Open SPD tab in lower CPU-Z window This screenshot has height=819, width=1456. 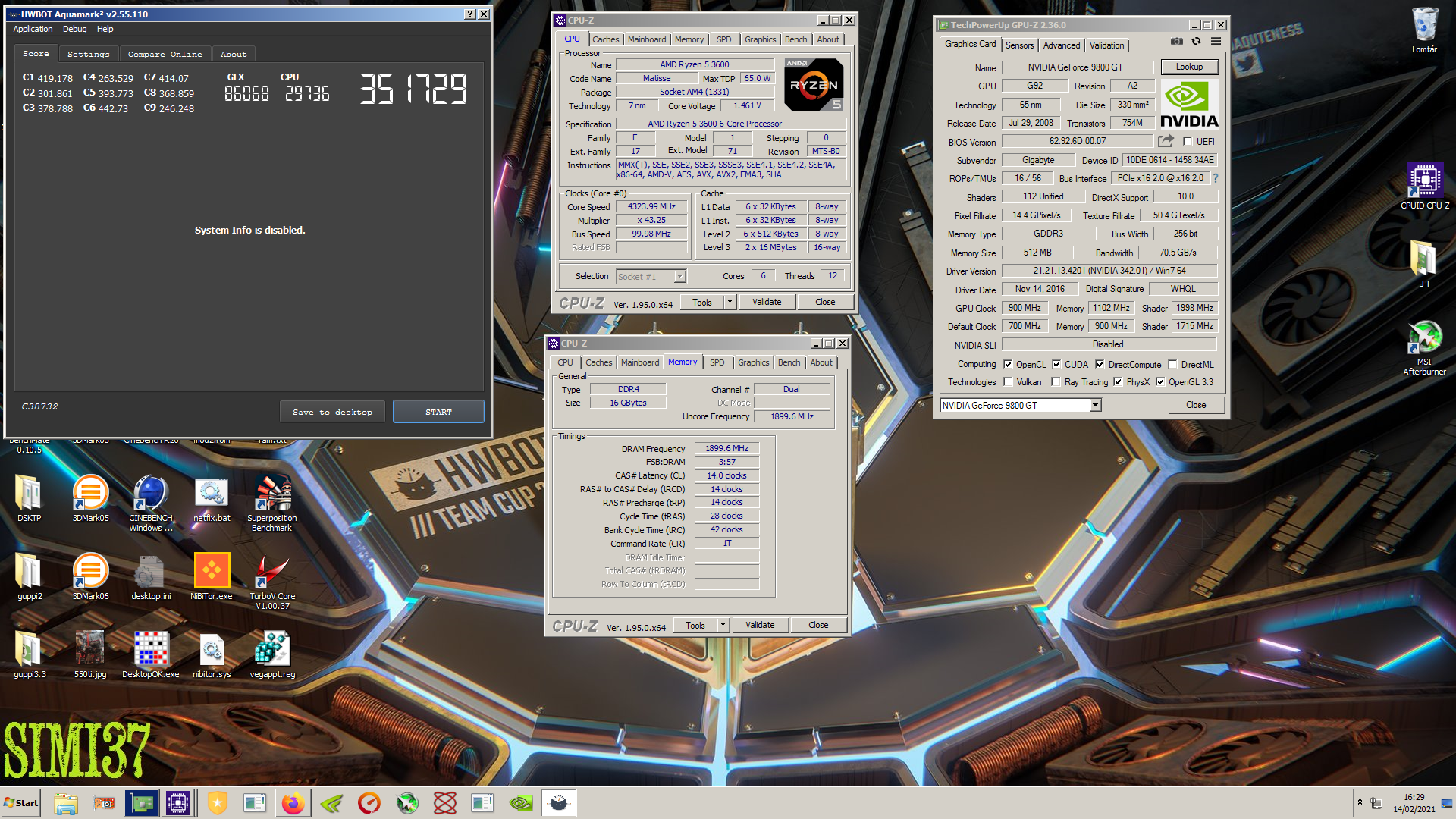pyautogui.click(x=717, y=362)
